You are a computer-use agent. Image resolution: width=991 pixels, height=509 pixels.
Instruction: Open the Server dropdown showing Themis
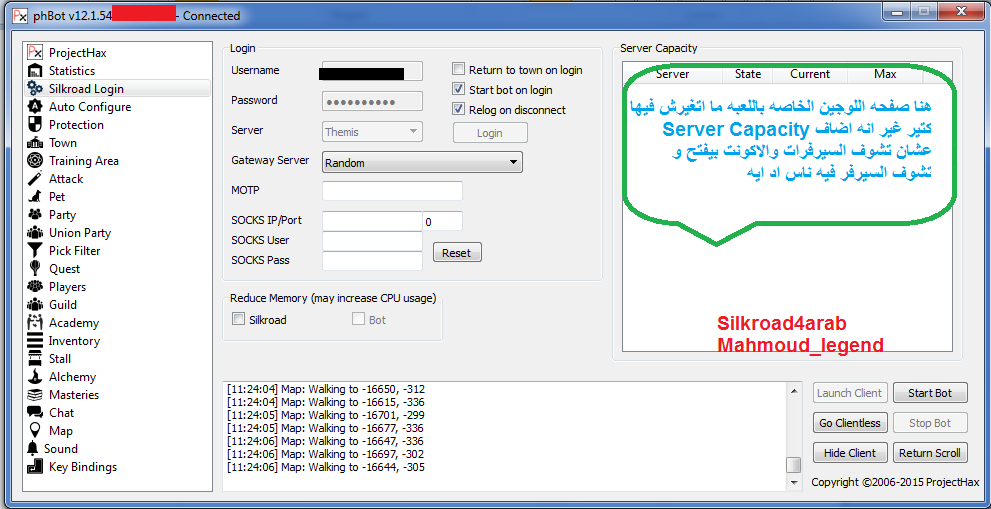[372, 132]
